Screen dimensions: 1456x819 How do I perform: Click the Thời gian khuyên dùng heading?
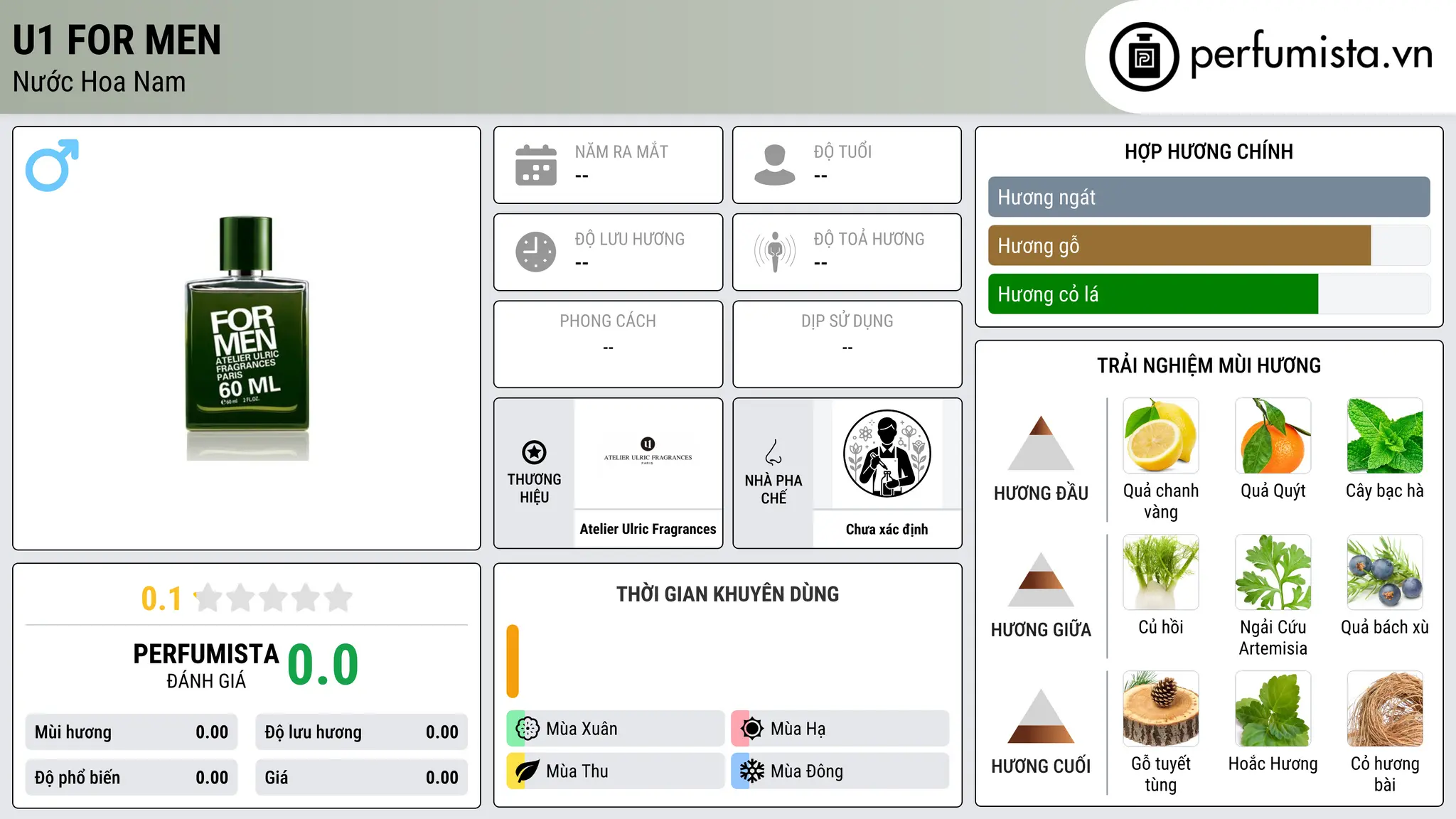[727, 594]
